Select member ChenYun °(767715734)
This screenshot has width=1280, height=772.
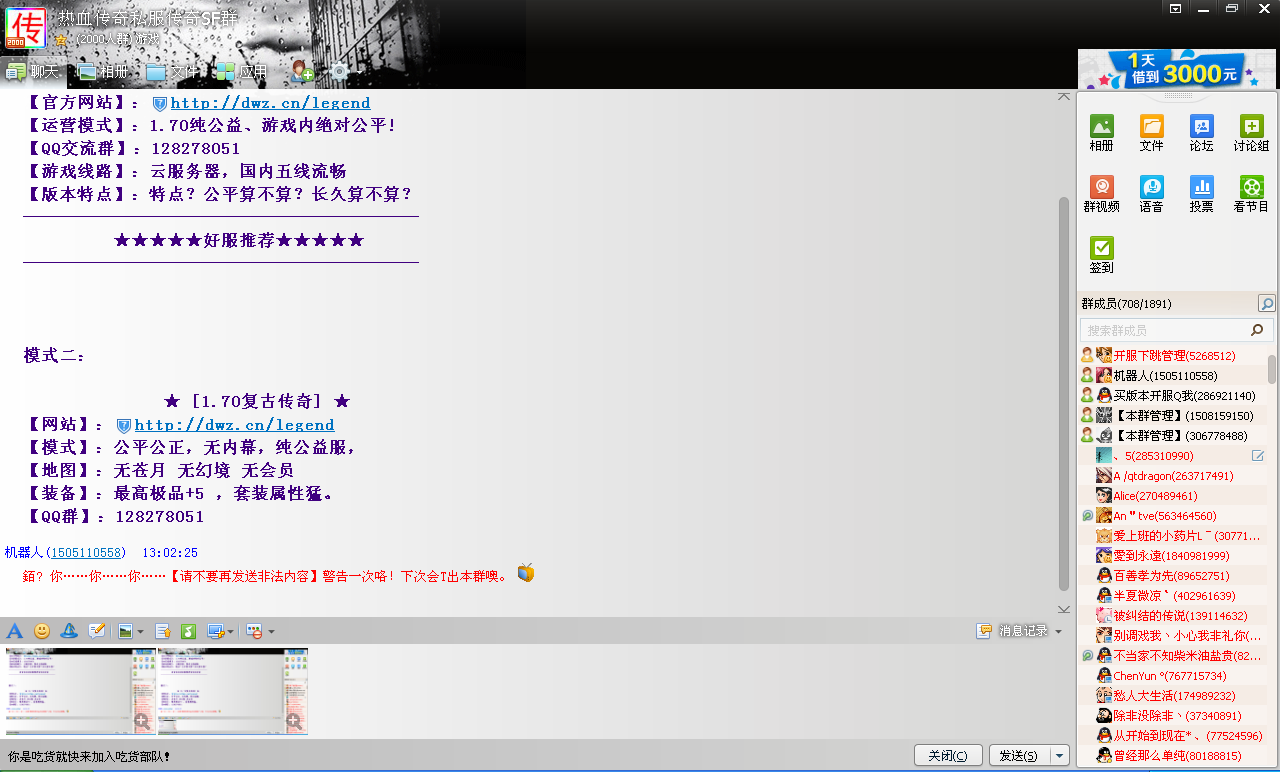[1172, 676]
